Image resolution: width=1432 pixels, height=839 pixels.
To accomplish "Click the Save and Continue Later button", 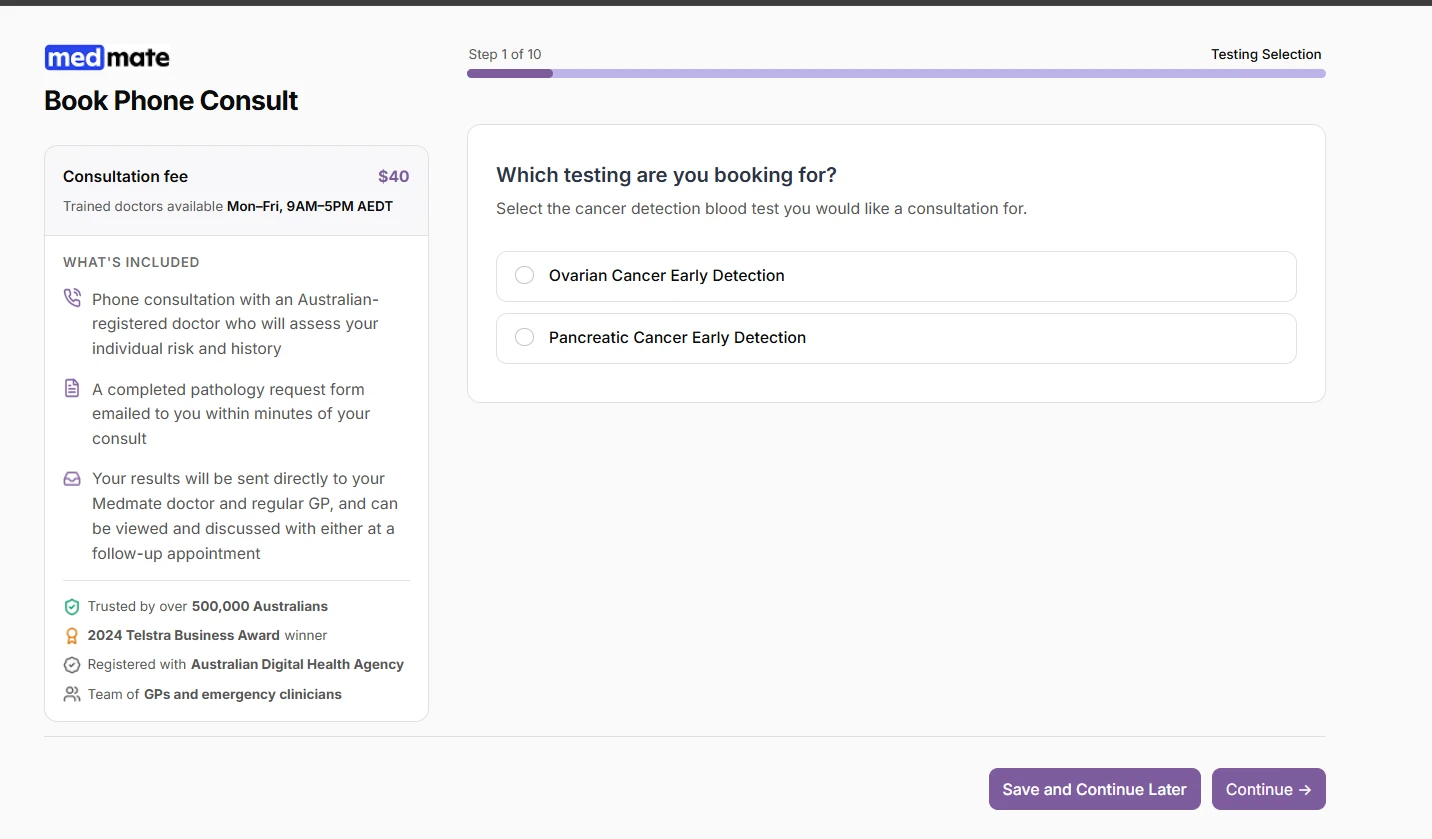I will [1094, 789].
